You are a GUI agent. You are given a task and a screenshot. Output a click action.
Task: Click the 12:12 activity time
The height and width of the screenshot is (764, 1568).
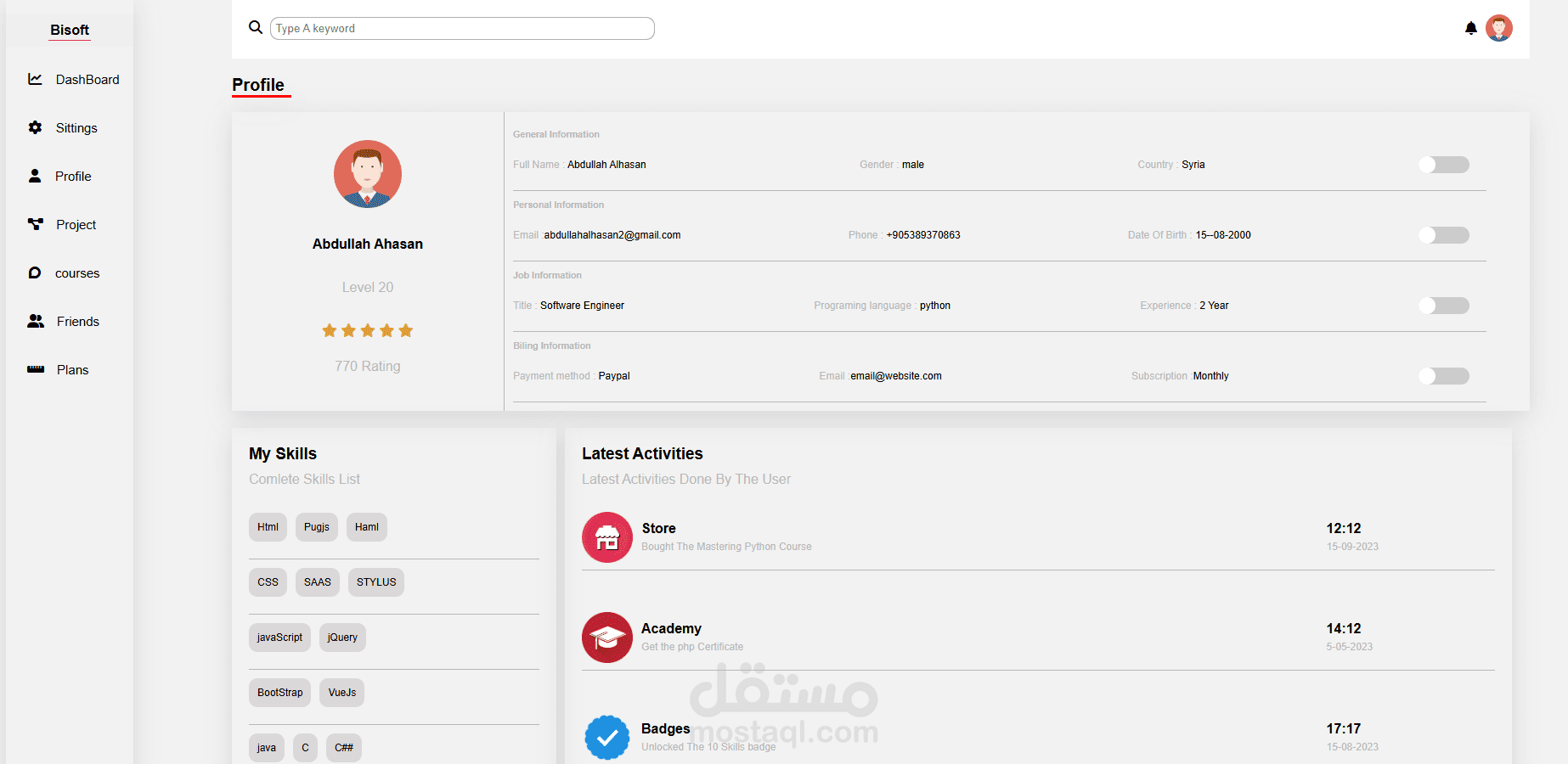point(1344,528)
